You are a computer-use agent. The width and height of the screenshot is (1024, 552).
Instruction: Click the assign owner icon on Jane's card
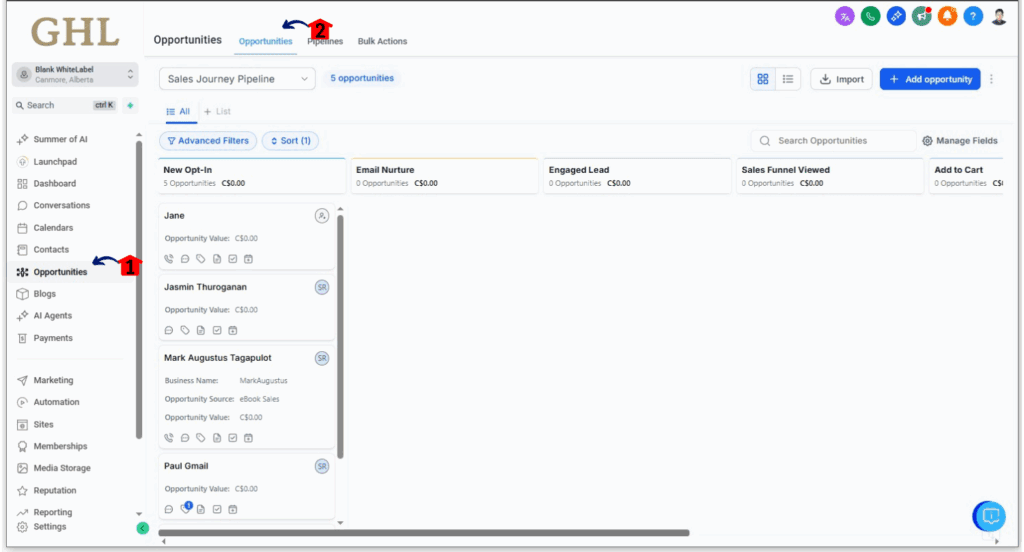322,216
